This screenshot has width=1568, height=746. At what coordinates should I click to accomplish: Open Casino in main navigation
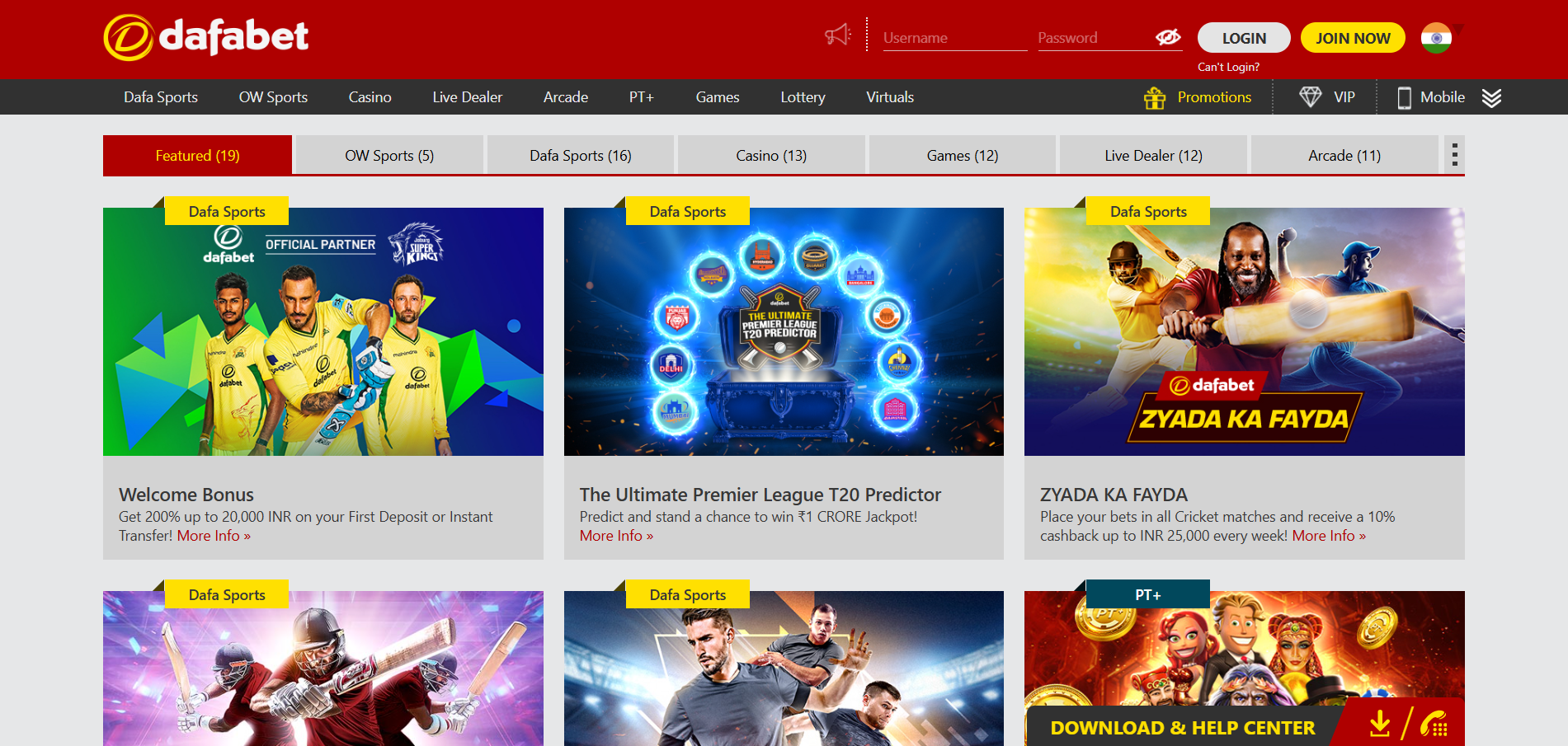click(370, 97)
